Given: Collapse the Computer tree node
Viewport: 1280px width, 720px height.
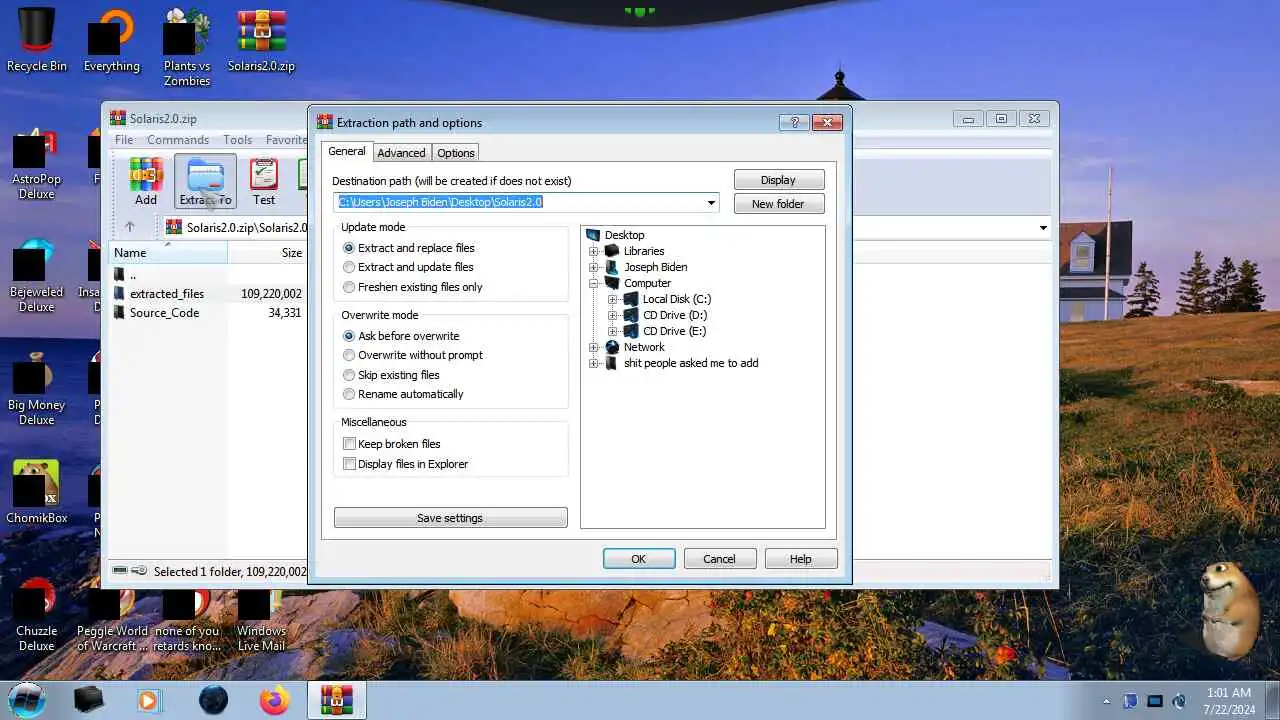Looking at the screenshot, I should click(x=593, y=283).
